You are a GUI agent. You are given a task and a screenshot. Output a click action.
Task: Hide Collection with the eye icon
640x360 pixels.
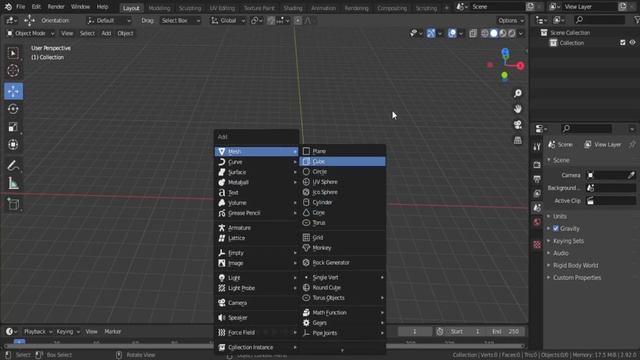pos(632,42)
